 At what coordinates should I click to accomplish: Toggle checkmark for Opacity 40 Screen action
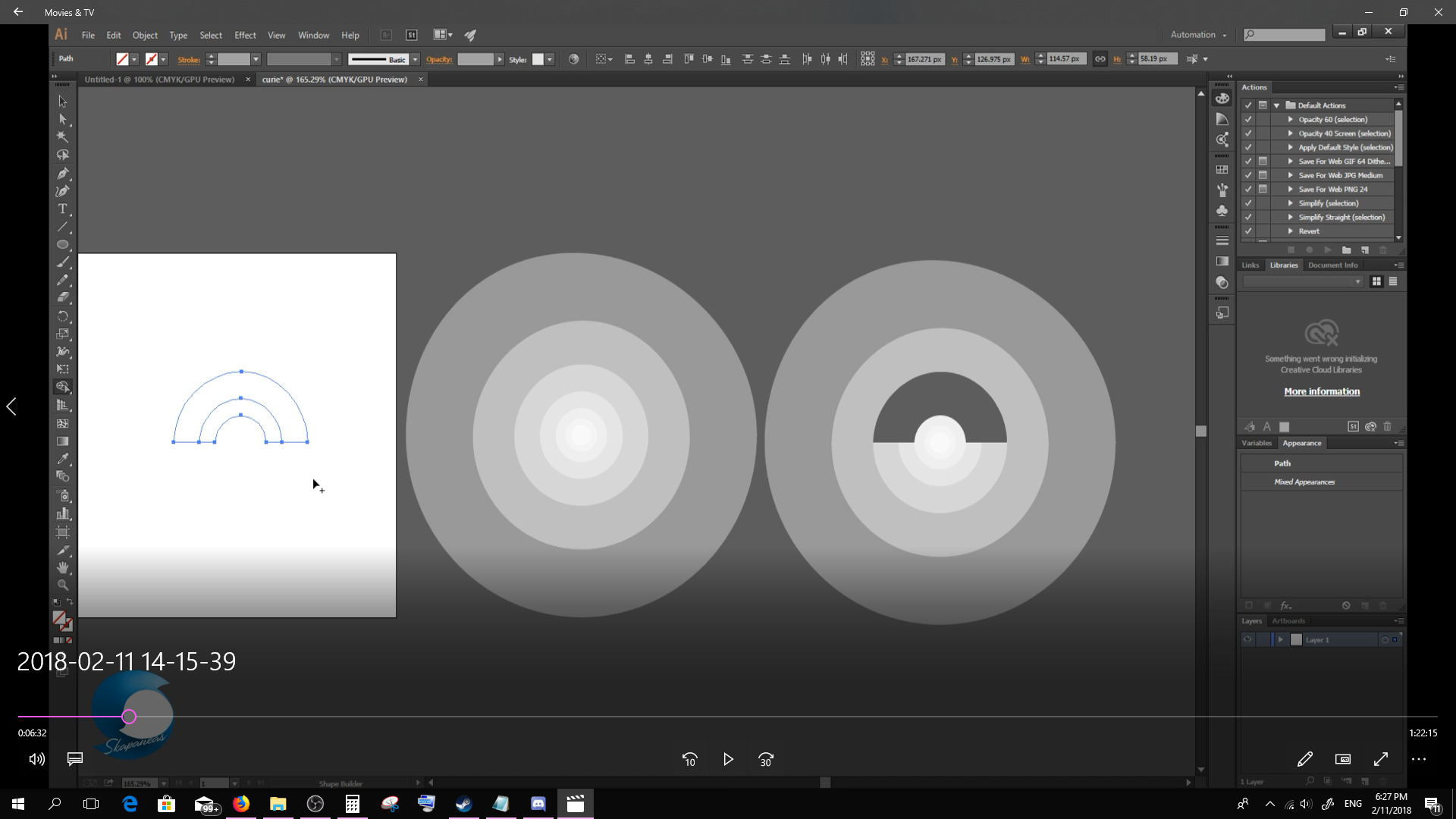pos(1248,133)
